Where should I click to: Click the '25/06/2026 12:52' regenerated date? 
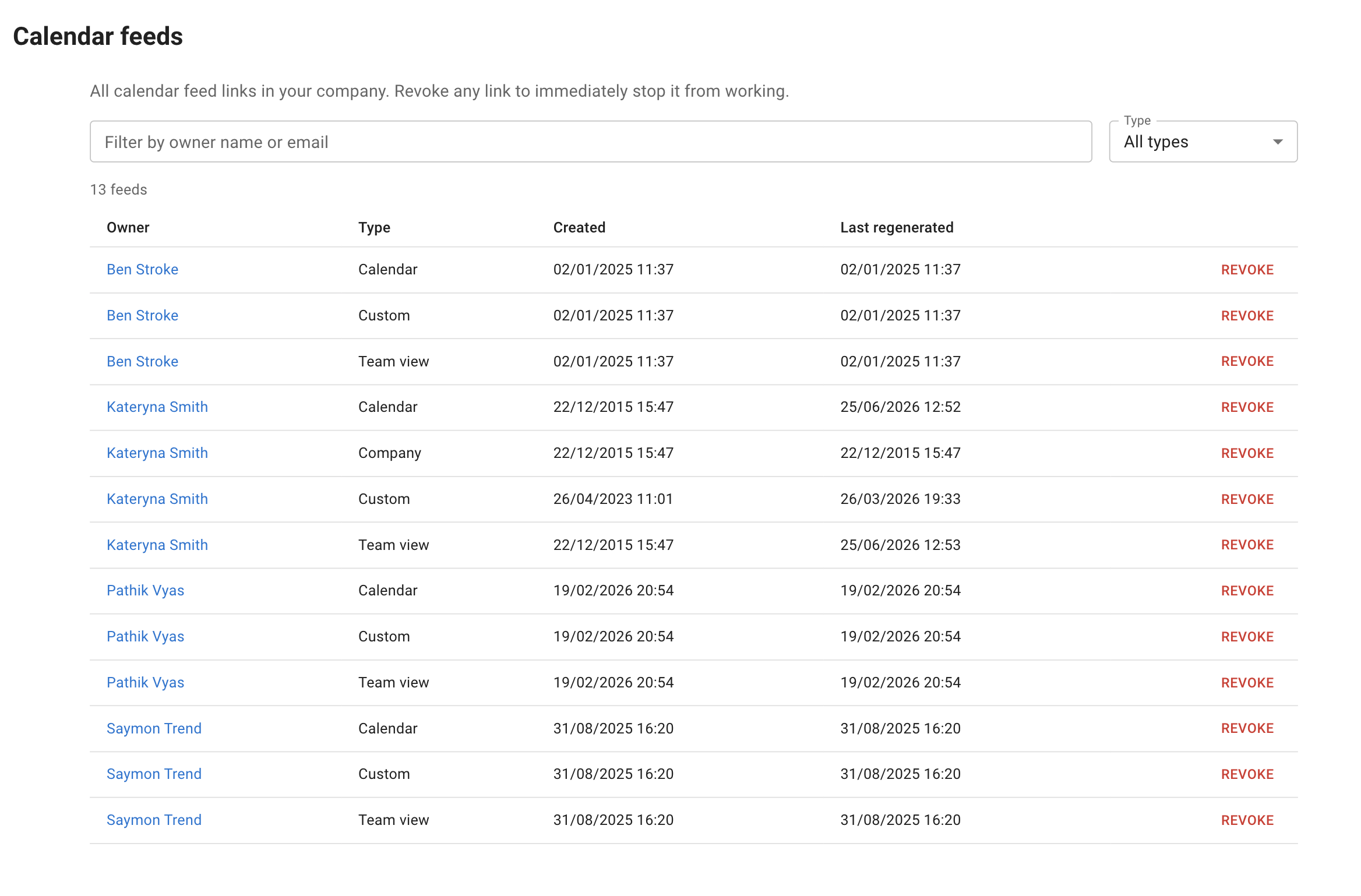tap(900, 407)
